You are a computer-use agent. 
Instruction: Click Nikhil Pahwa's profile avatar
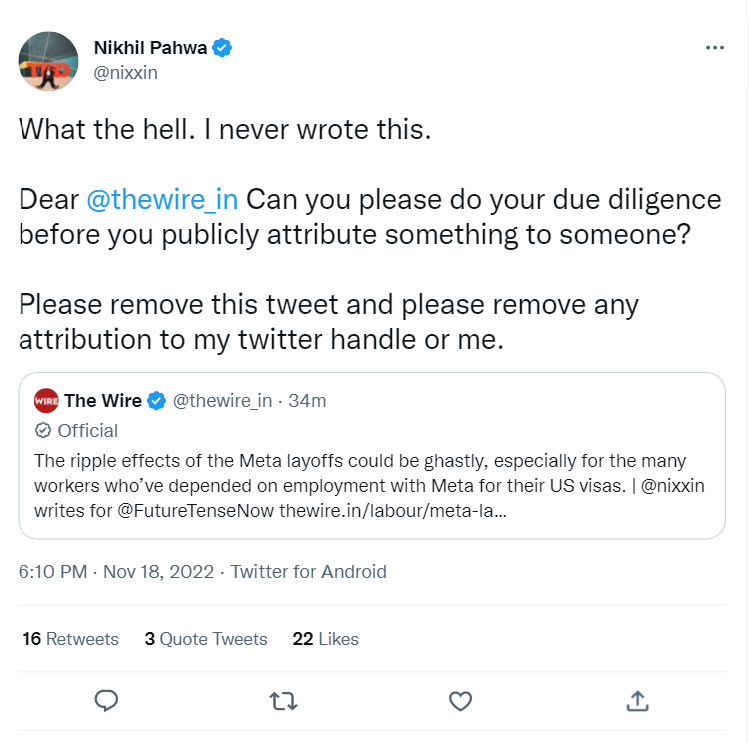[48, 61]
